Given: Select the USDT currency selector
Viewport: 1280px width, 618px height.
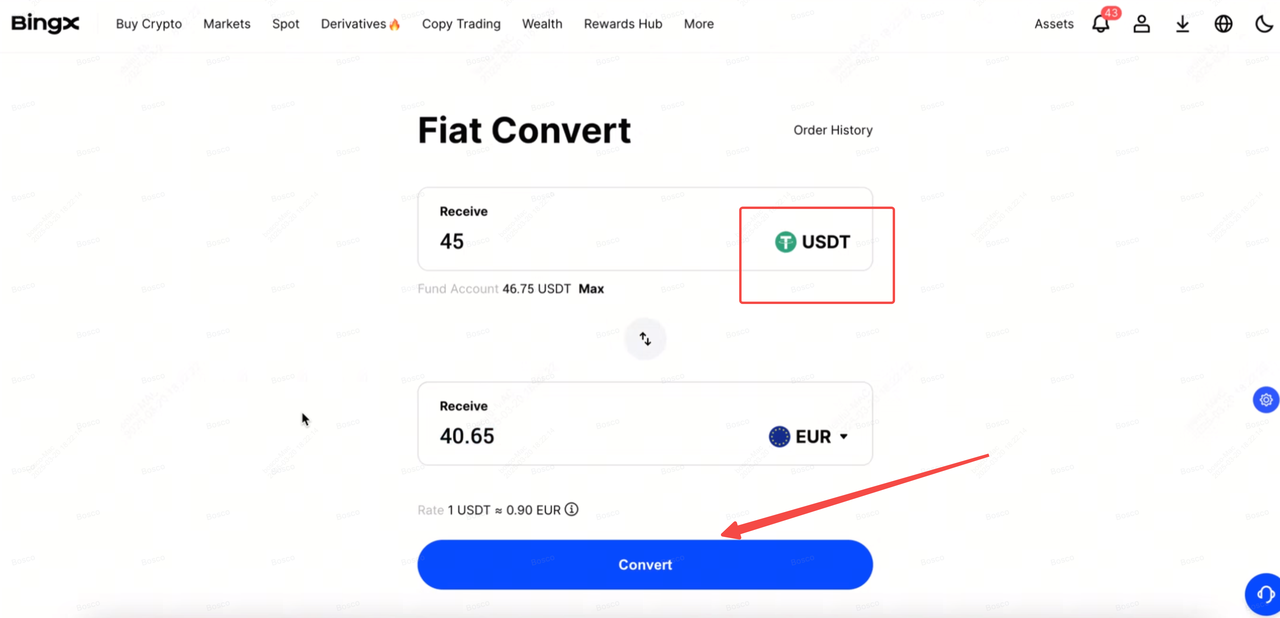Looking at the screenshot, I should [x=812, y=242].
